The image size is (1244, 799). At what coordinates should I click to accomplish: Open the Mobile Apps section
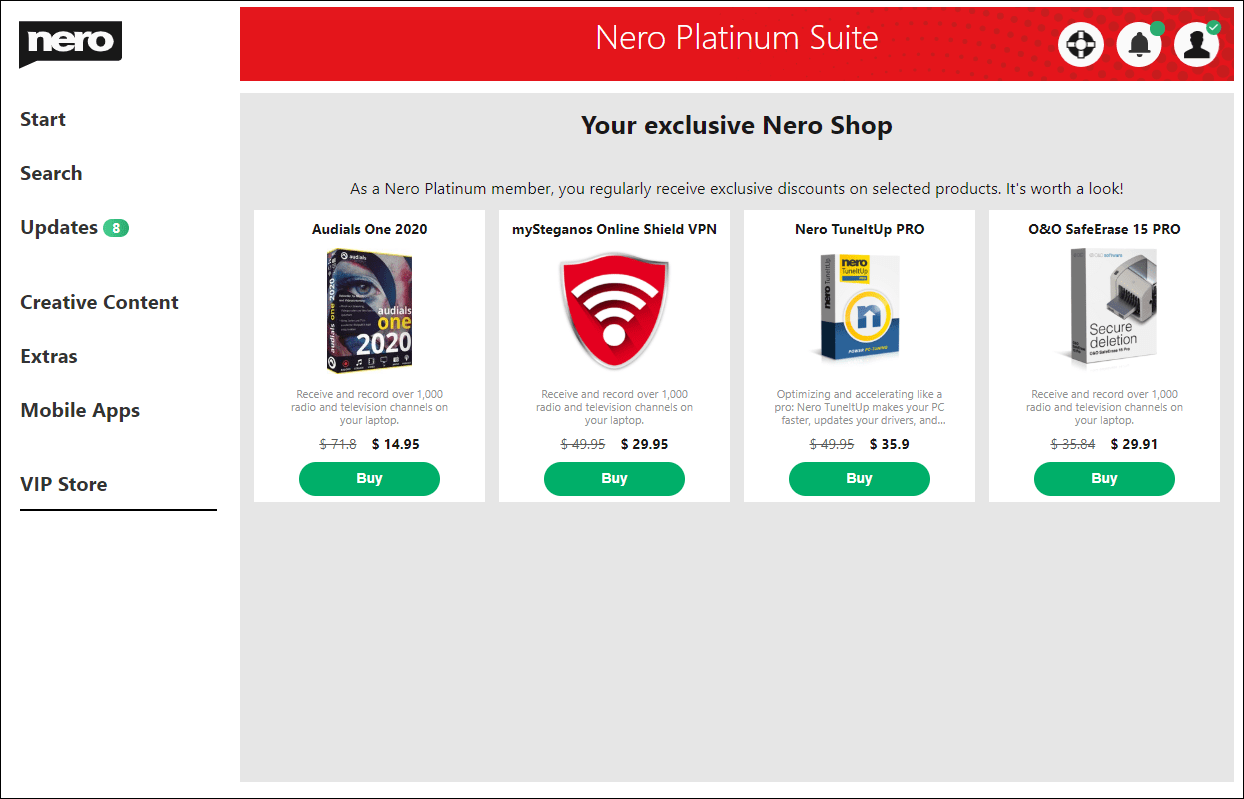[80, 411]
